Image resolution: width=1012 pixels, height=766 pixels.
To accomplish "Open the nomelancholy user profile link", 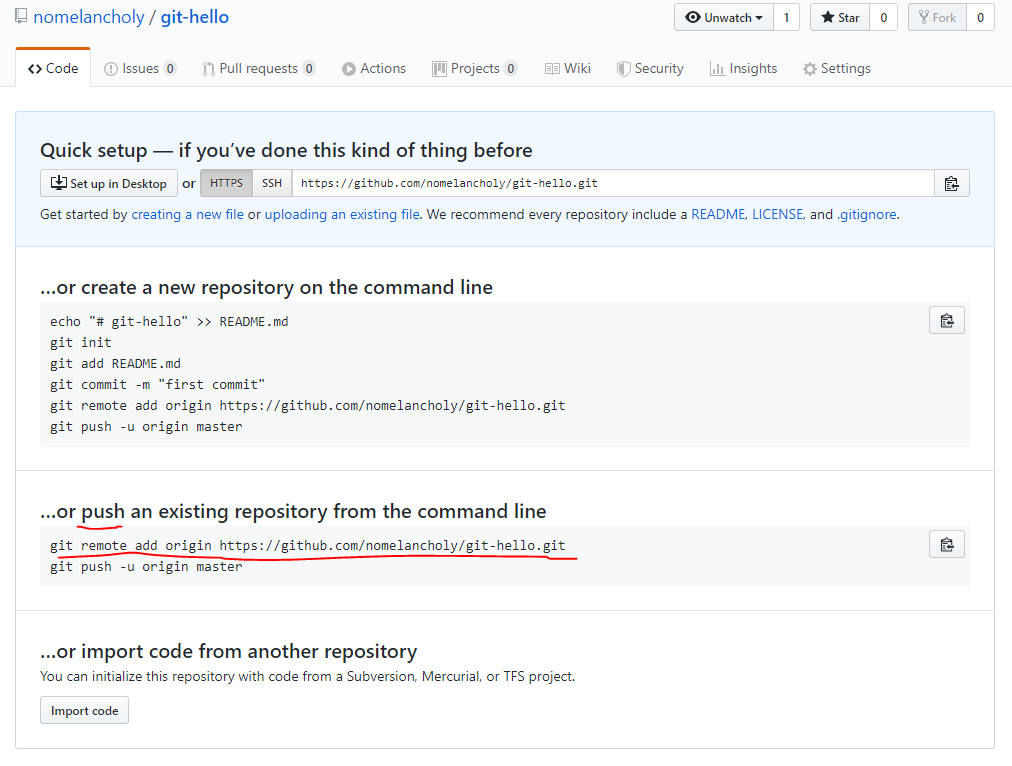I will point(89,17).
